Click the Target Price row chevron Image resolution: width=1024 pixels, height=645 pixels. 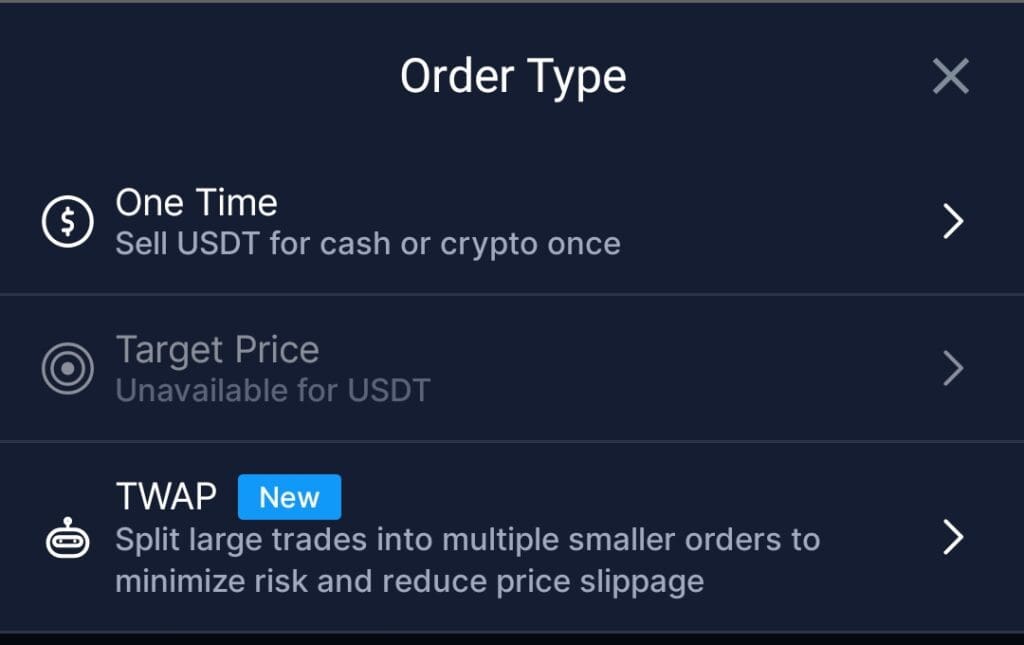953,369
